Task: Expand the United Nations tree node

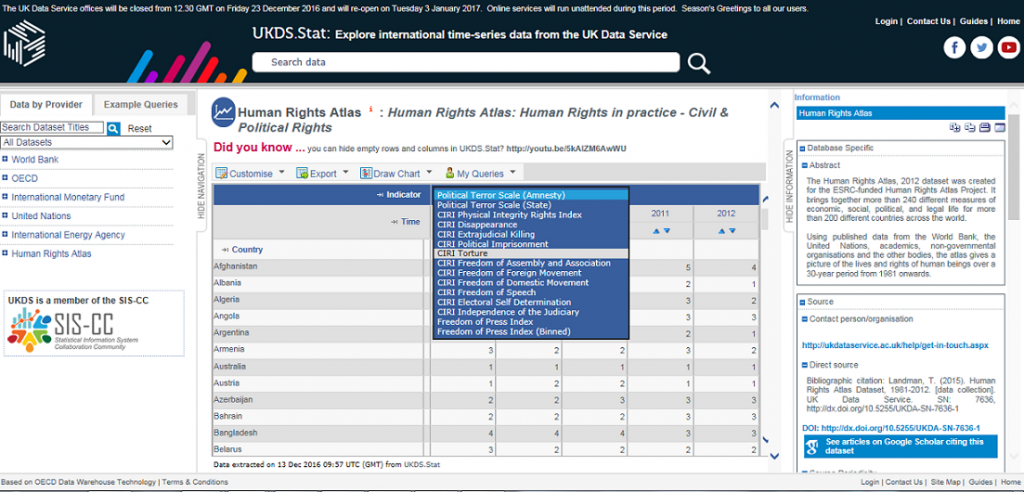Action: [5, 216]
